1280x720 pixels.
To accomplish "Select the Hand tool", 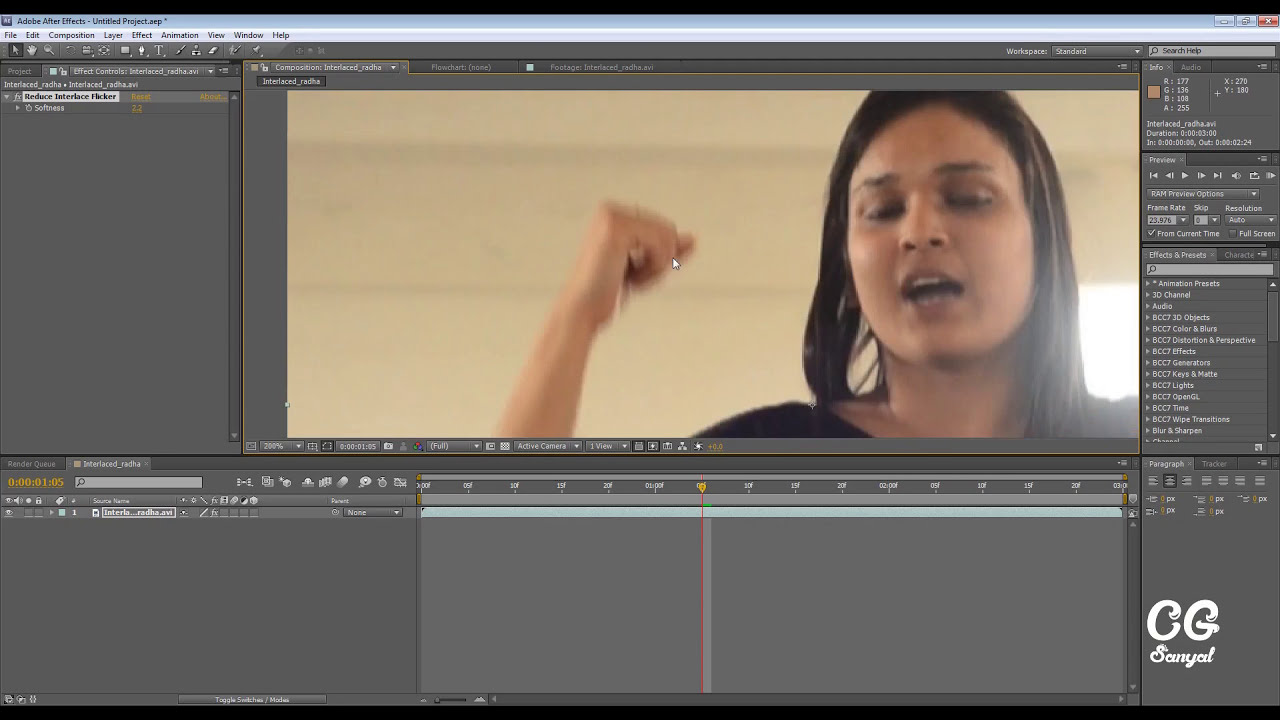I will click(32, 50).
